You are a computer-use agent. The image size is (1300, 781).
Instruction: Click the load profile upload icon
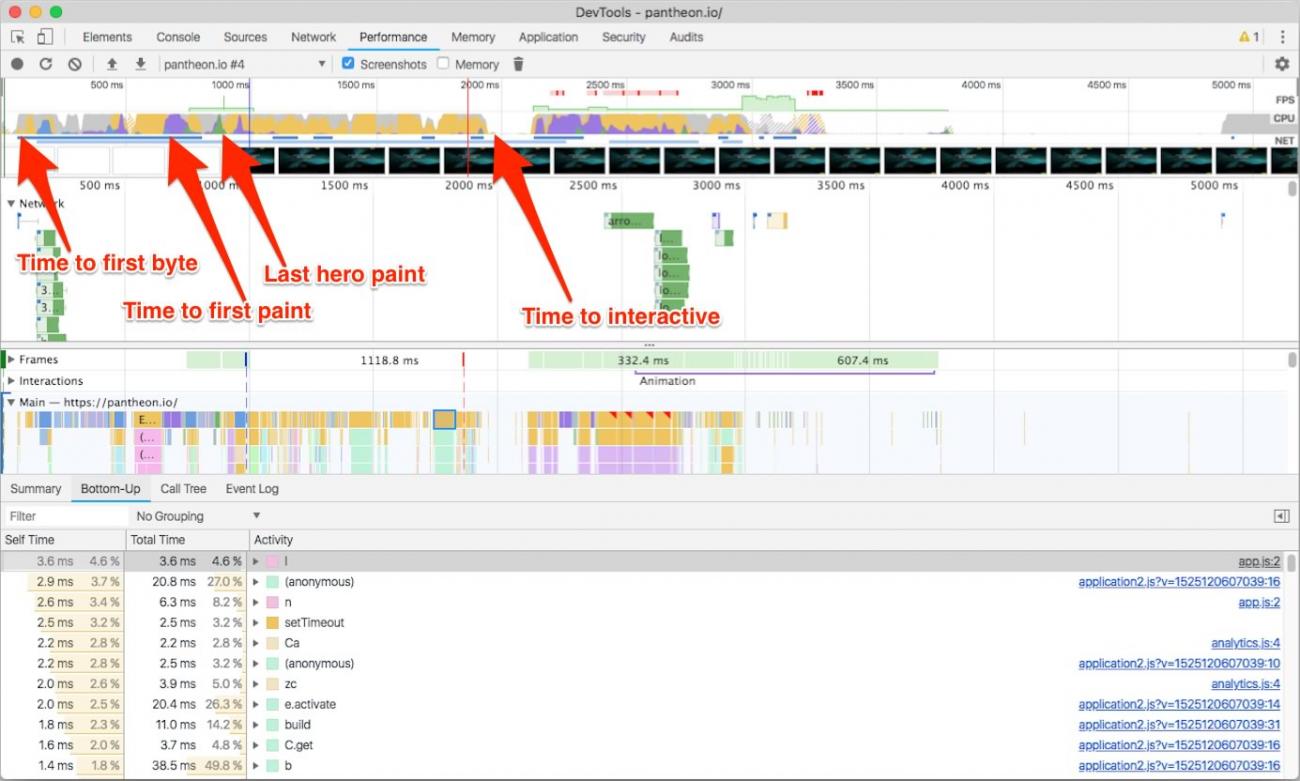pyautogui.click(x=112, y=64)
